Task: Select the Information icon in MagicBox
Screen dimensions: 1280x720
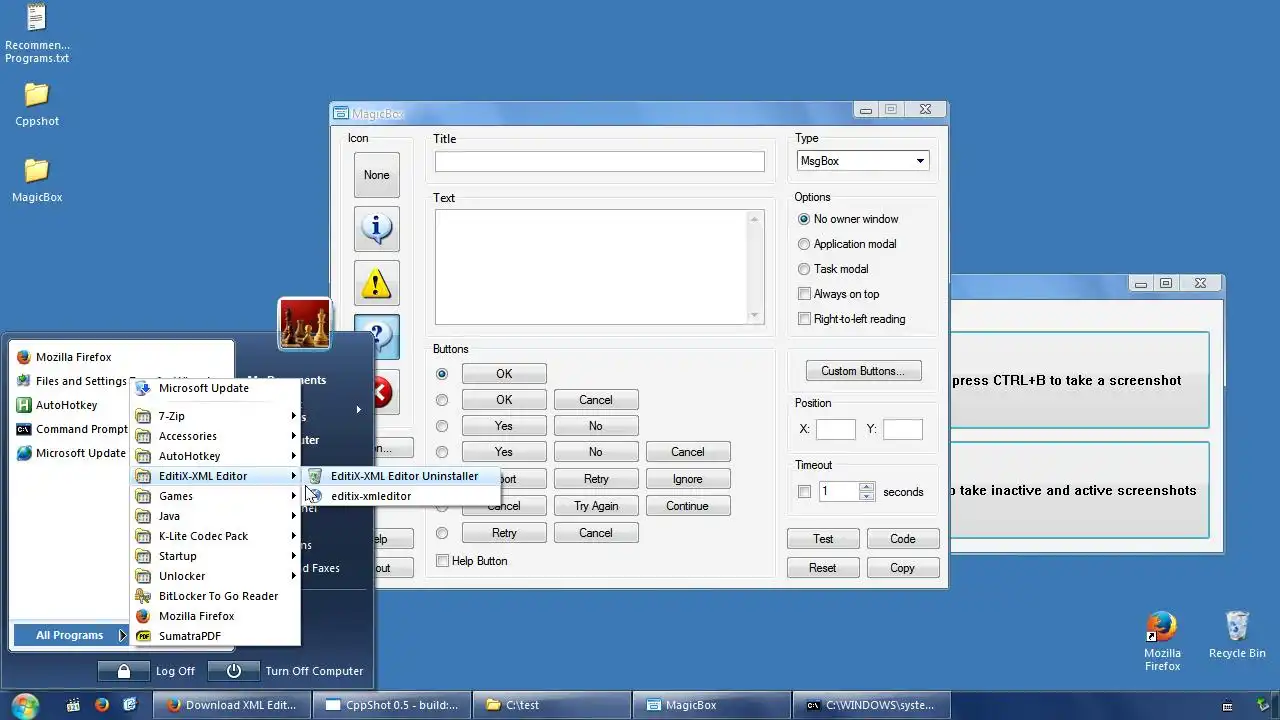Action: point(377,229)
